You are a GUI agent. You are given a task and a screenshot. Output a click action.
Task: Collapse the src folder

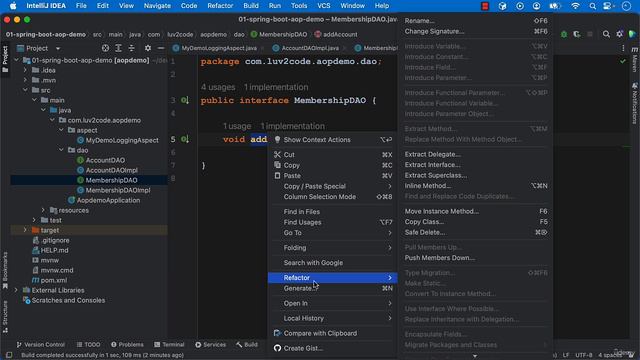(x=25, y=90)
